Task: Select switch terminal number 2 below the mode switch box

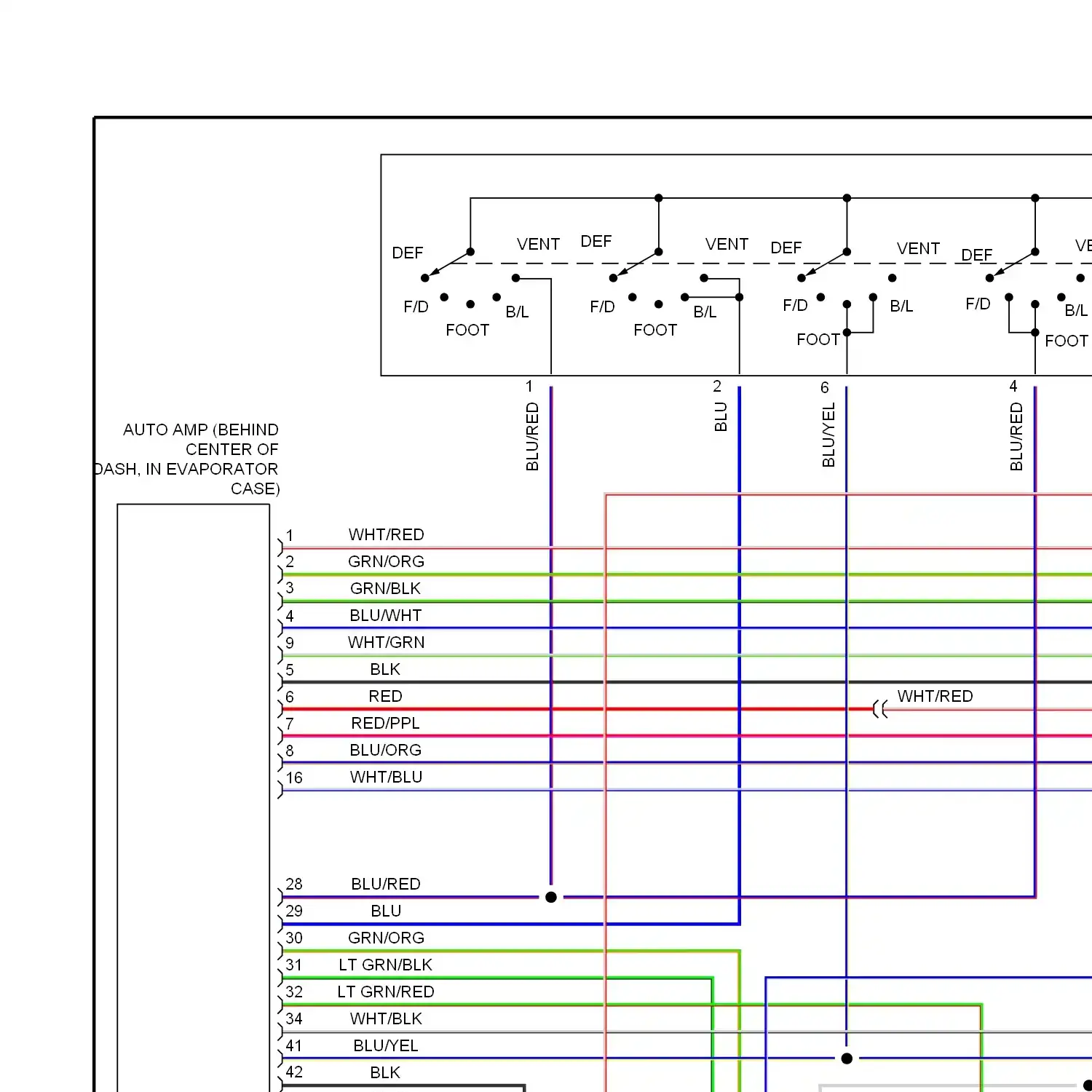Action: point(717,386)
